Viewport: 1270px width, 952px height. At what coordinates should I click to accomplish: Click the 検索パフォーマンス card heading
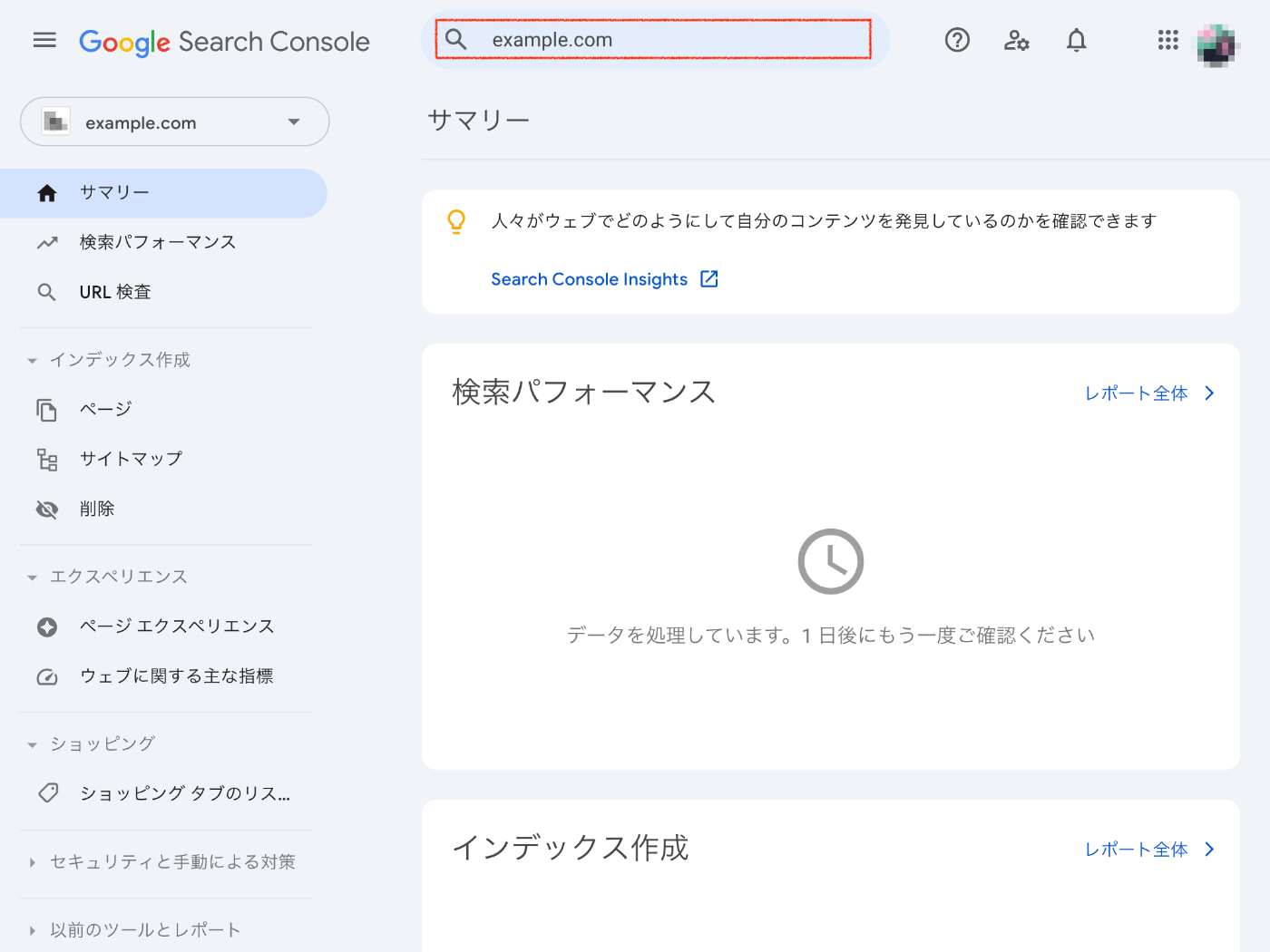click(584, 392)
